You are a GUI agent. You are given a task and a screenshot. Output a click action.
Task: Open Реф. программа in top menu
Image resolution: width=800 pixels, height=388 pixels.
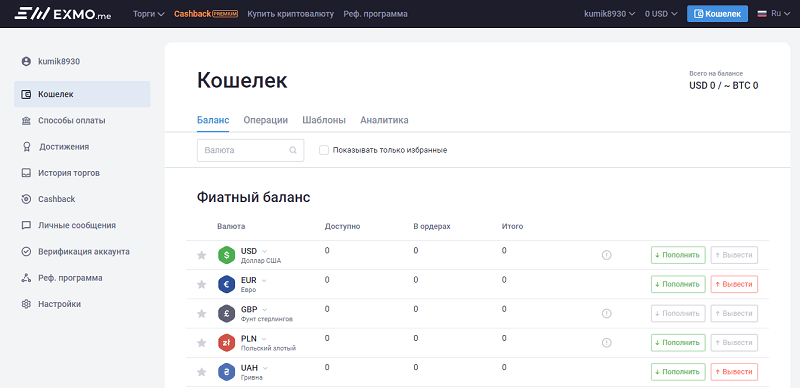coord(376,14)
